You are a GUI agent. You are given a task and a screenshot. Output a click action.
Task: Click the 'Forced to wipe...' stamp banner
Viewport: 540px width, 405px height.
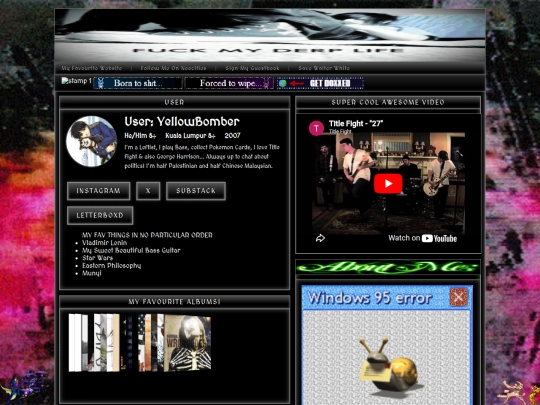tap(229, 83)
